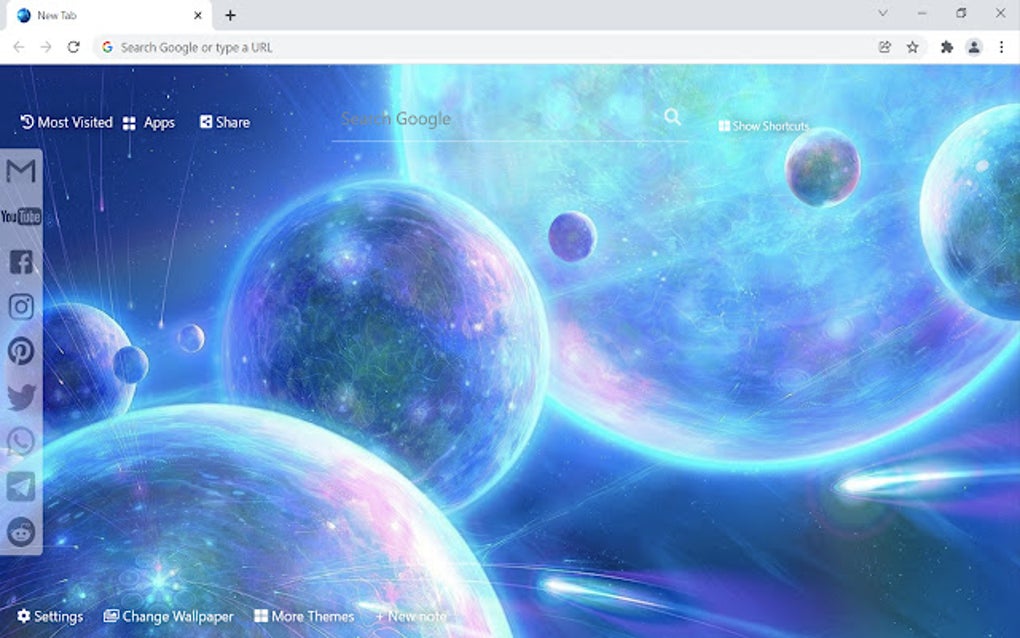Go back in browser history
Image resolution: width=1020 pixels, height=638 pixels.
pyautogui.click(x=18, y=47)
